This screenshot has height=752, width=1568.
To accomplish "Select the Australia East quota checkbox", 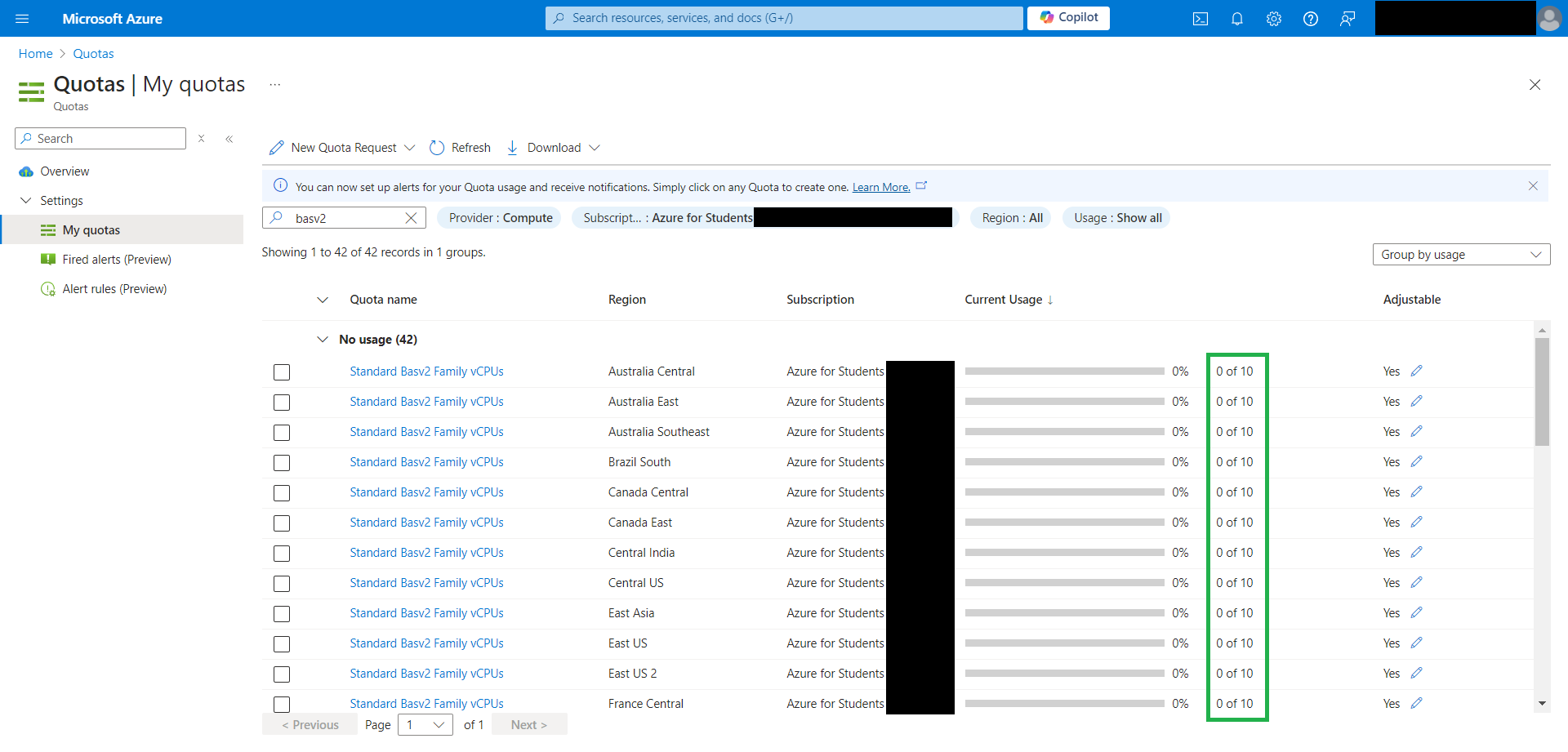I will [282, 403].
